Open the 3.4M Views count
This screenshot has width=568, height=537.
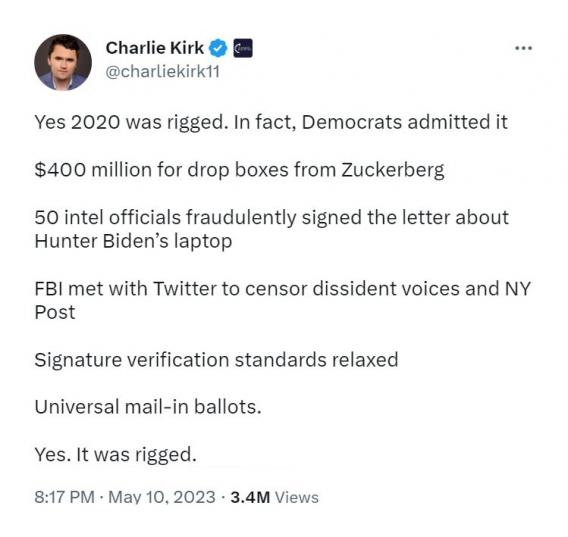[274, 497]
